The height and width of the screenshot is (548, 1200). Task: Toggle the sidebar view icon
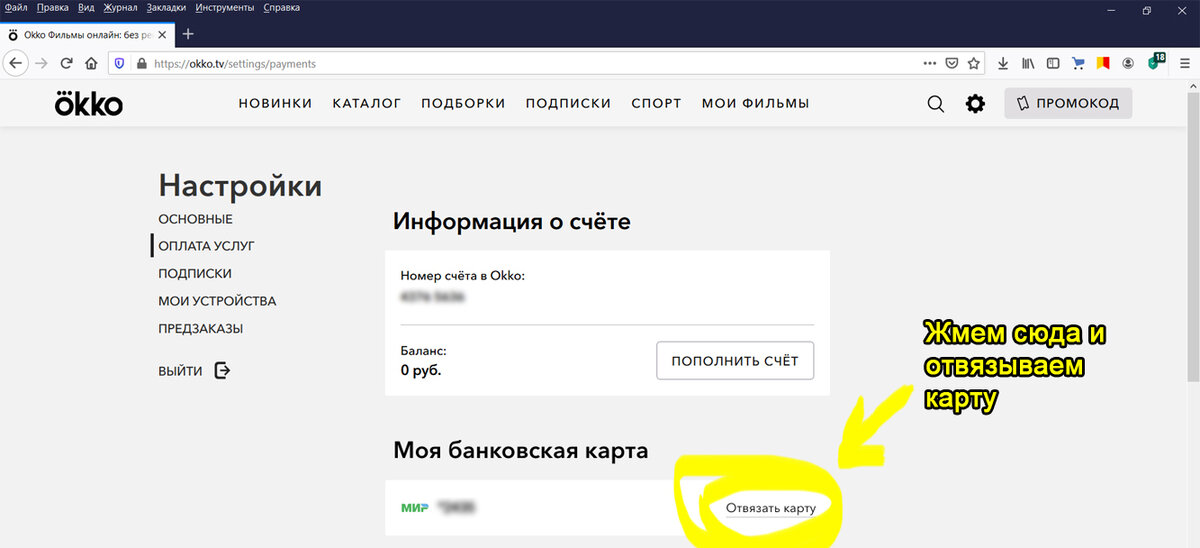click(x=1053, y=63)
